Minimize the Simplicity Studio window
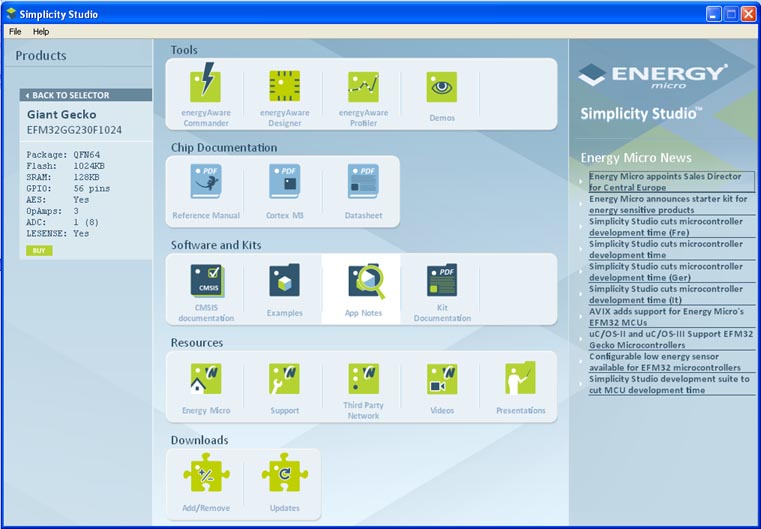Image resolution: width=761 pixels, height=529 pixels. click(713, 14)
